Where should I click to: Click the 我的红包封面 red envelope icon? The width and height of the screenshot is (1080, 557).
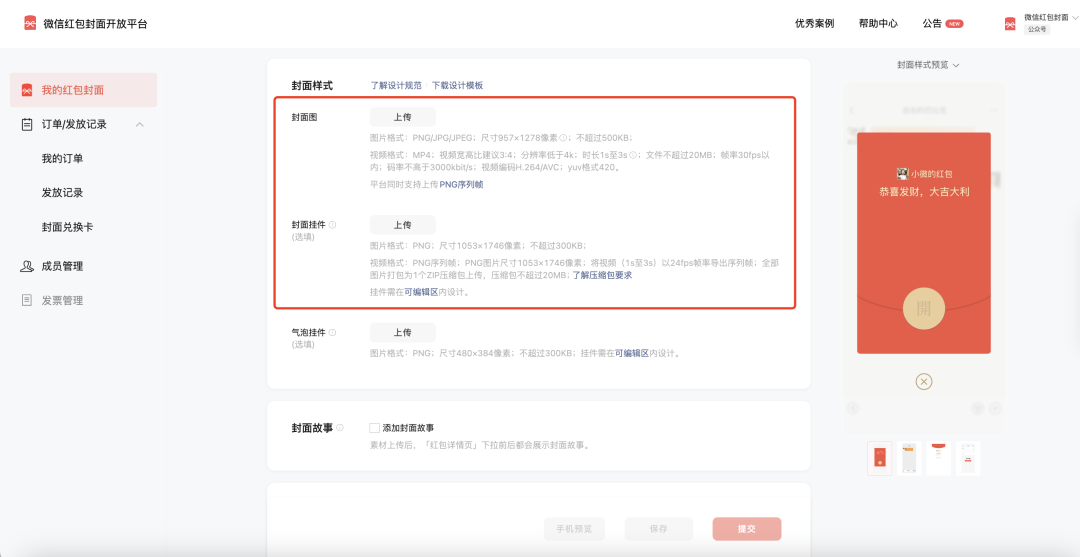click(x=27, y=90)
